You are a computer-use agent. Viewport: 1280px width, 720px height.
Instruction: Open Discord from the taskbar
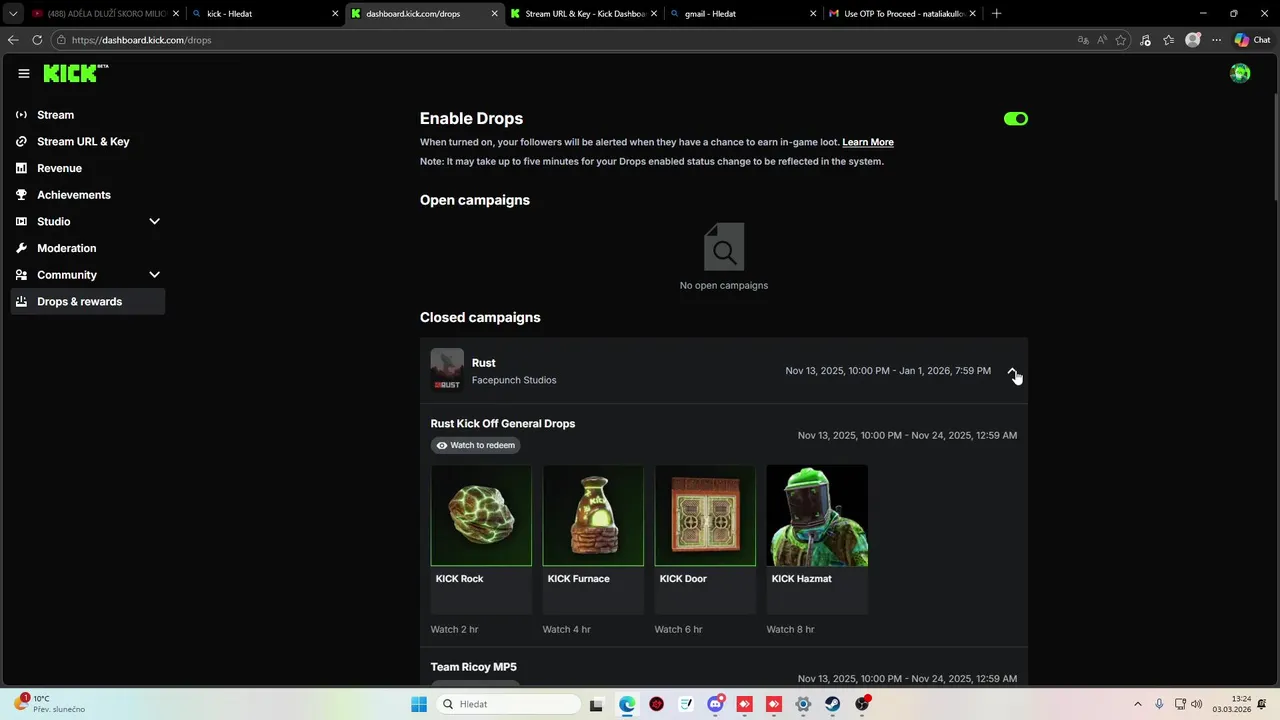click(715, 704)
